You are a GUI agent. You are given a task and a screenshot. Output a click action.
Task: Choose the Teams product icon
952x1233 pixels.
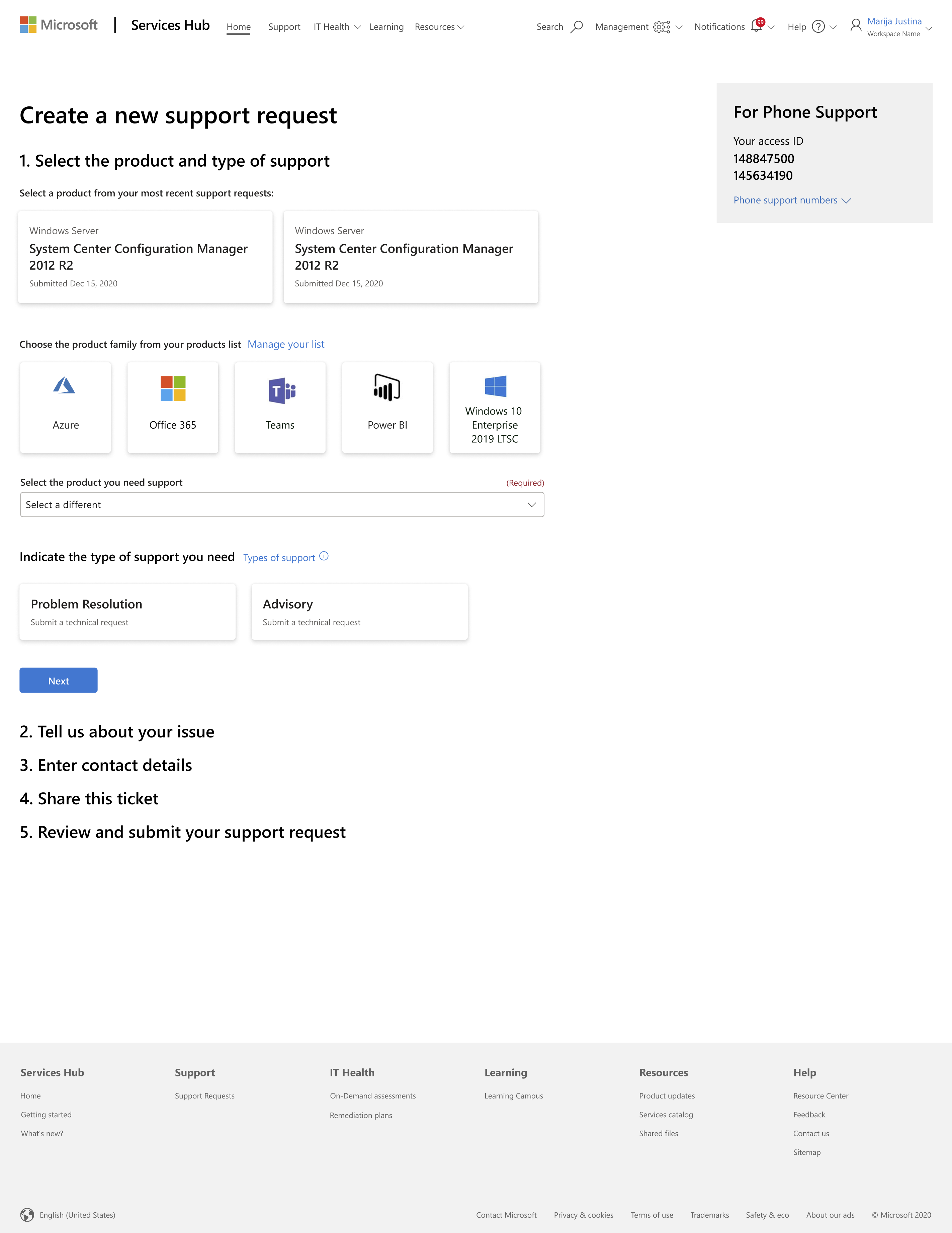point(282,391)
